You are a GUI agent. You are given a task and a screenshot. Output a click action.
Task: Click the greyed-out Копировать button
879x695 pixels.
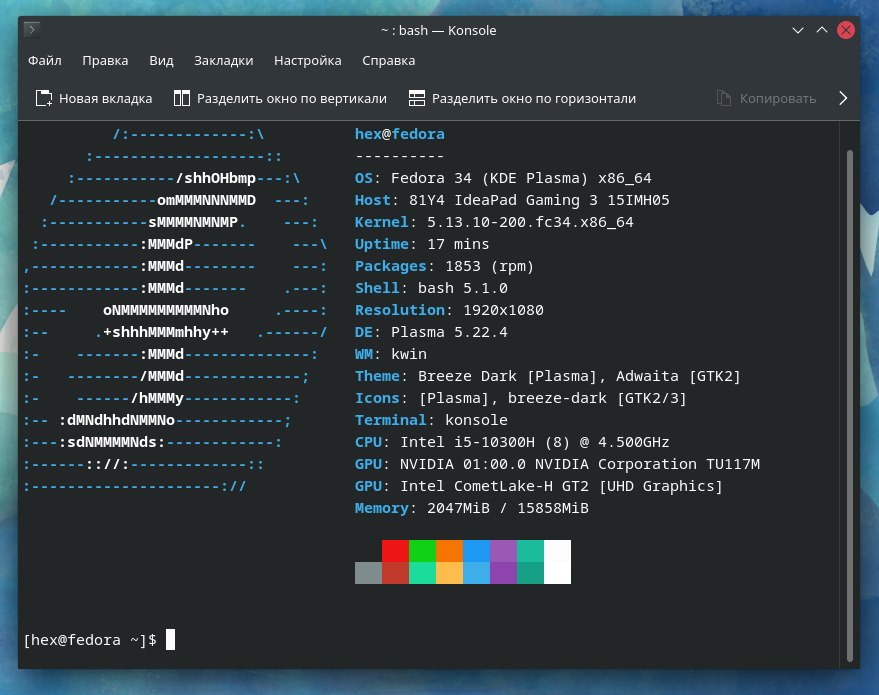coord(766,99)
